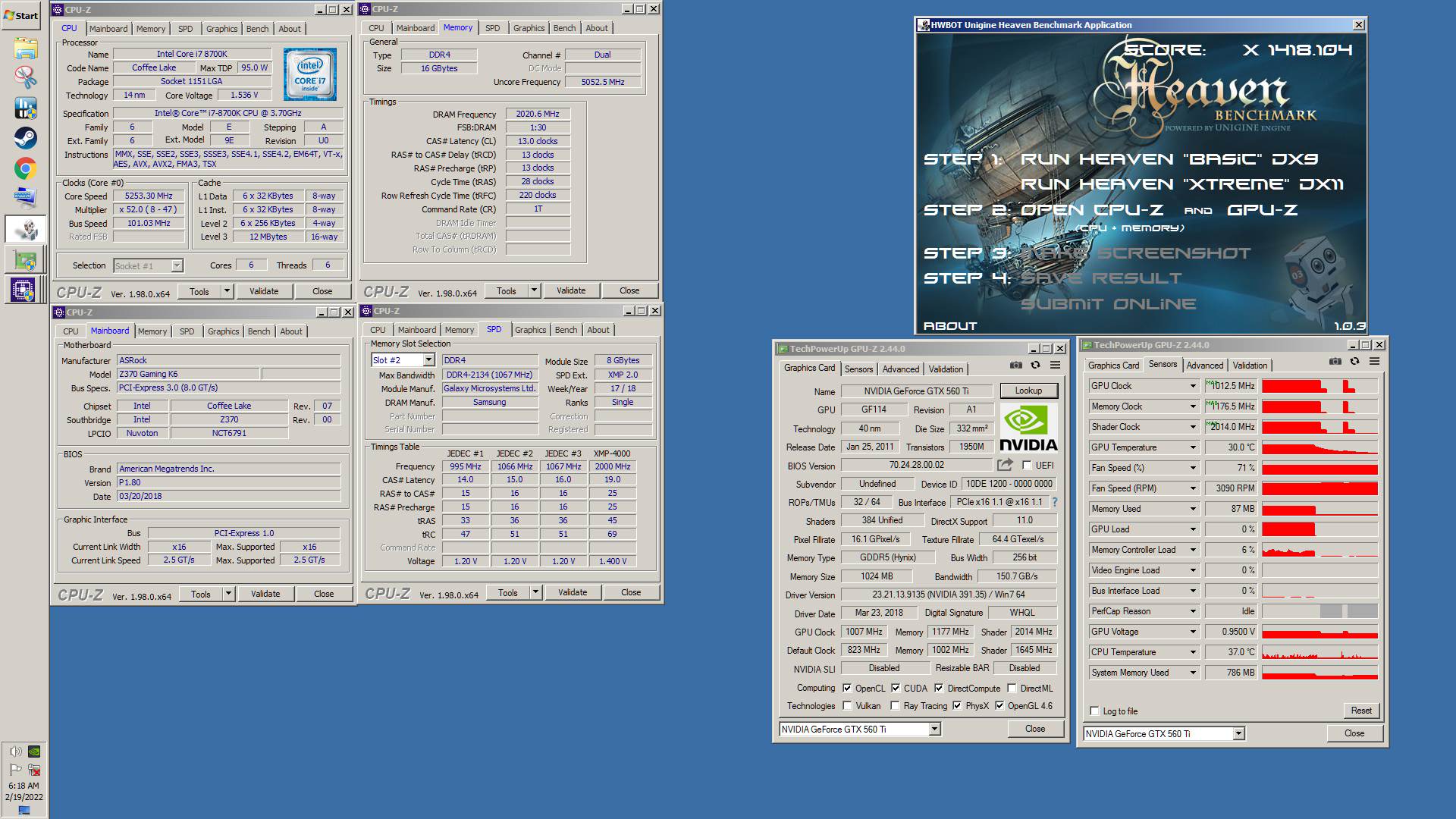This screenshot has width=1456, height=819.
Task: Click the Intel Core i7 logo in CPU-Z
Action: [x=309, y=74]
